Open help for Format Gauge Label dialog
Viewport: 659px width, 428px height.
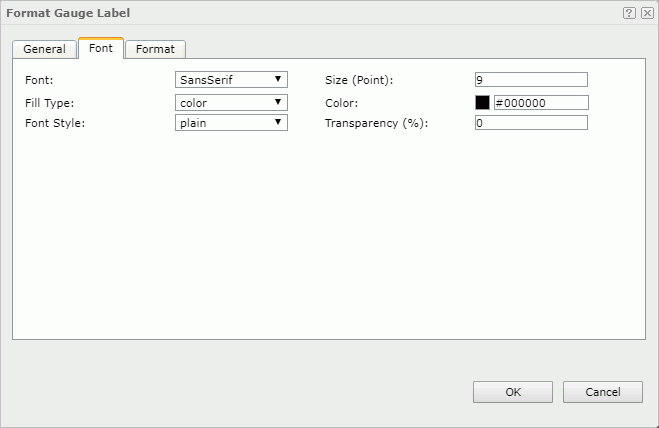629,13
